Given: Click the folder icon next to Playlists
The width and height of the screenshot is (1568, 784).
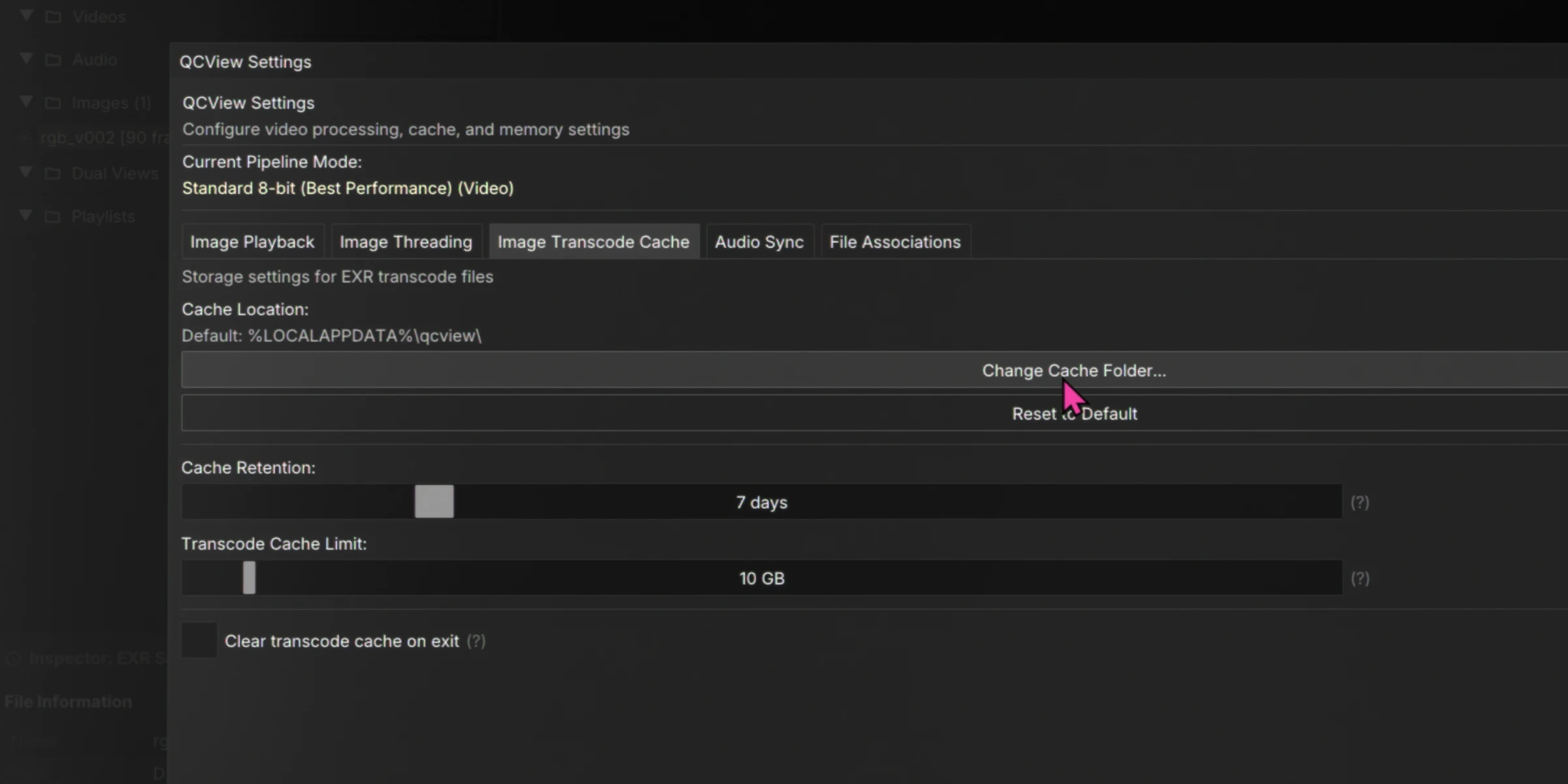Looking at the screenshot, I should point(54,216).
